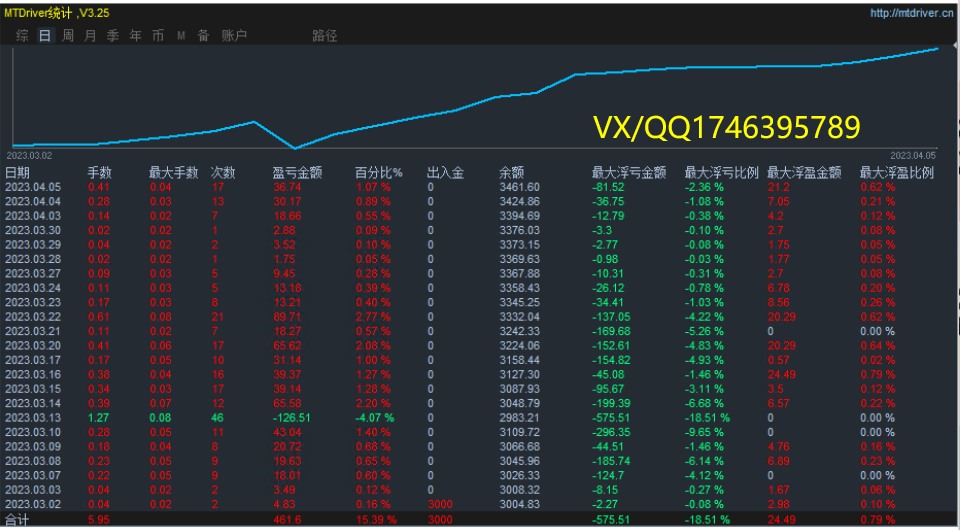This screenshot has width=960, height=530.
Task: Click the 最大浮亏比例 column header
Action: tap(722, 173)
